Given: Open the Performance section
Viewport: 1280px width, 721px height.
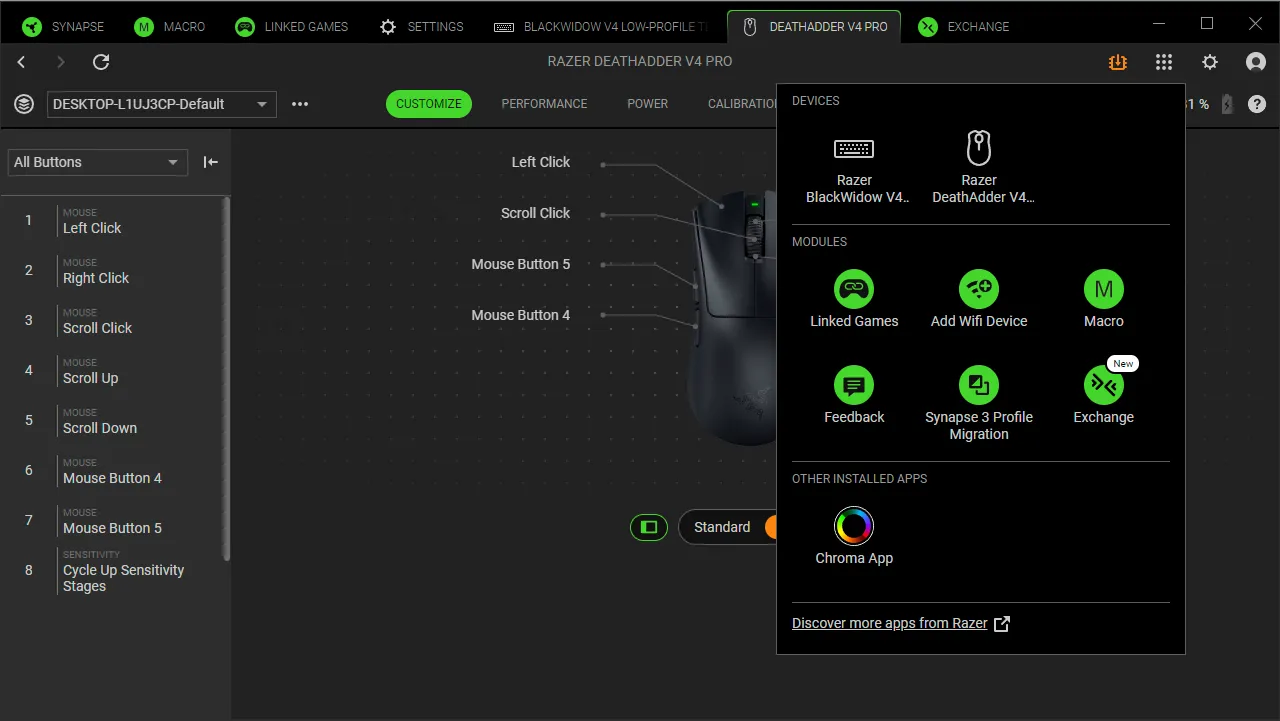Looking at the screenshot, I should [x=544, y=104].
